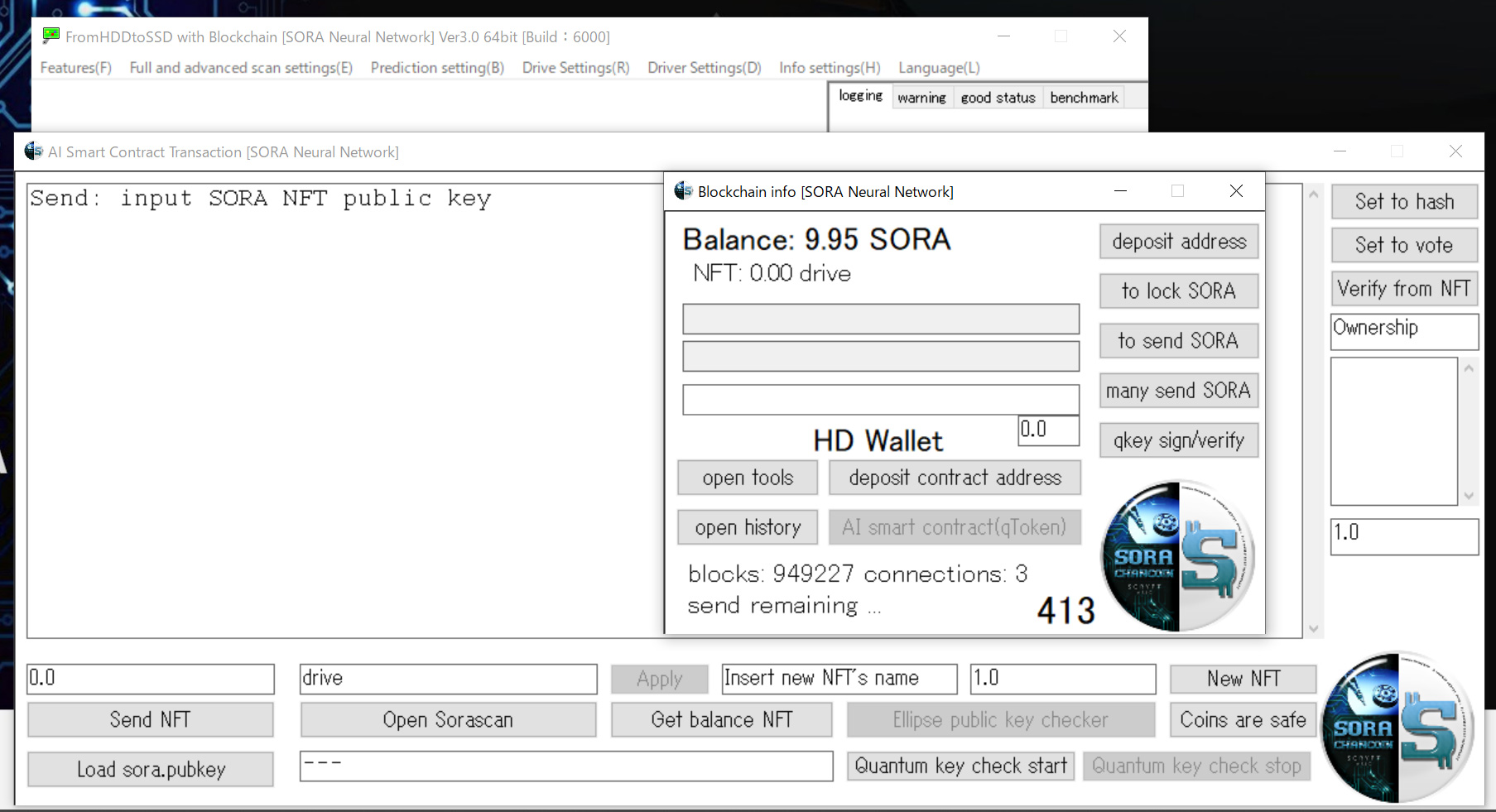The width and height of the screenshot is (1496, 812).
Task: Click the FromHDDtoSSD title bar app icon
Action: [51, 36]
